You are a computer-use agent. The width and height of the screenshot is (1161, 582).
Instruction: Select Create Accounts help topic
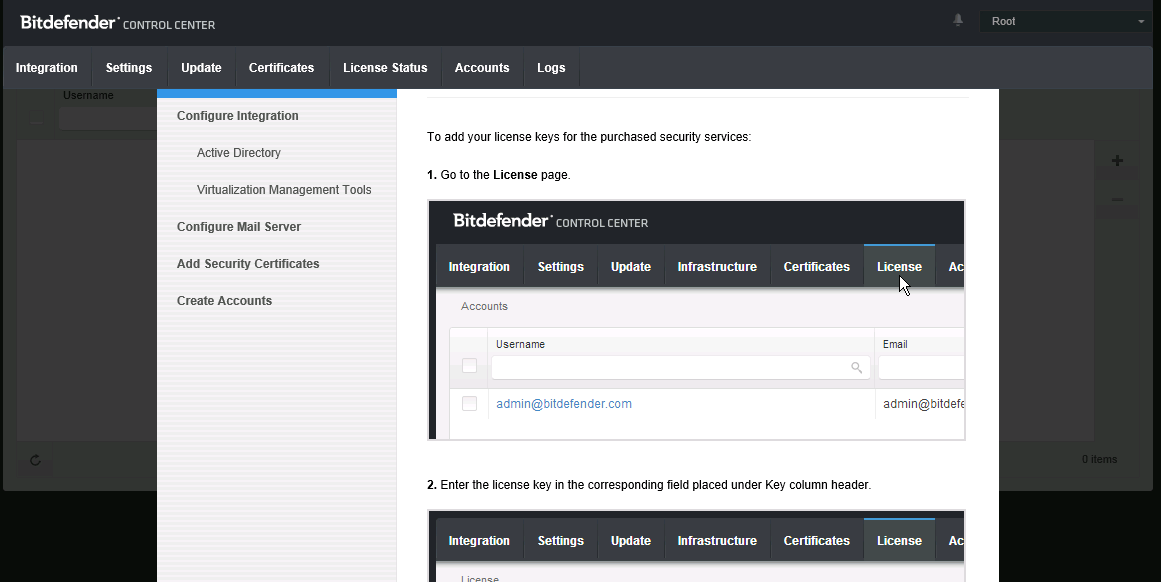(225, 301)
